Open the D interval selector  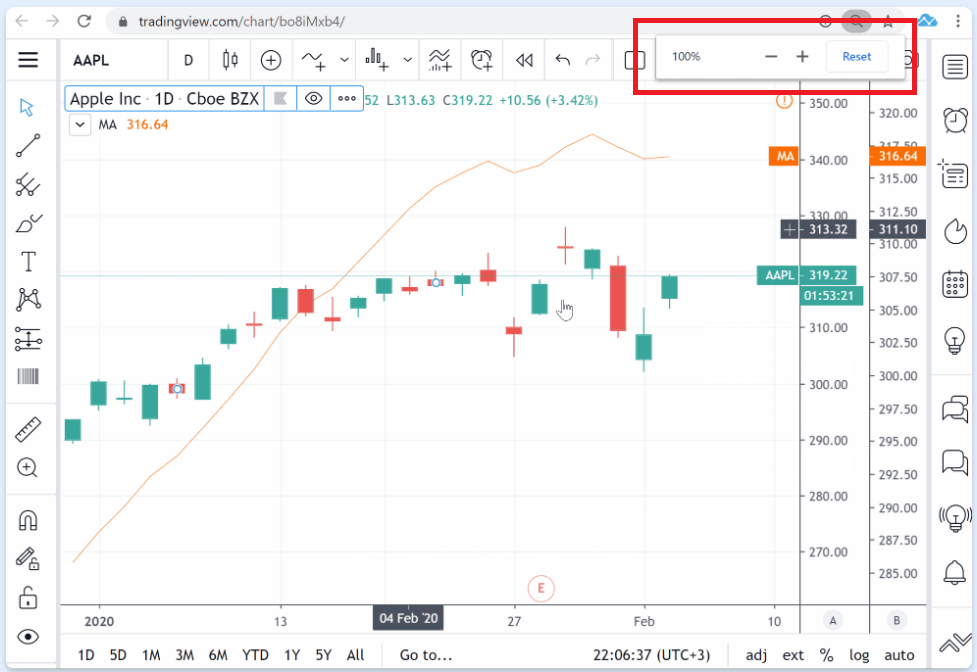[x=188, y=60]
